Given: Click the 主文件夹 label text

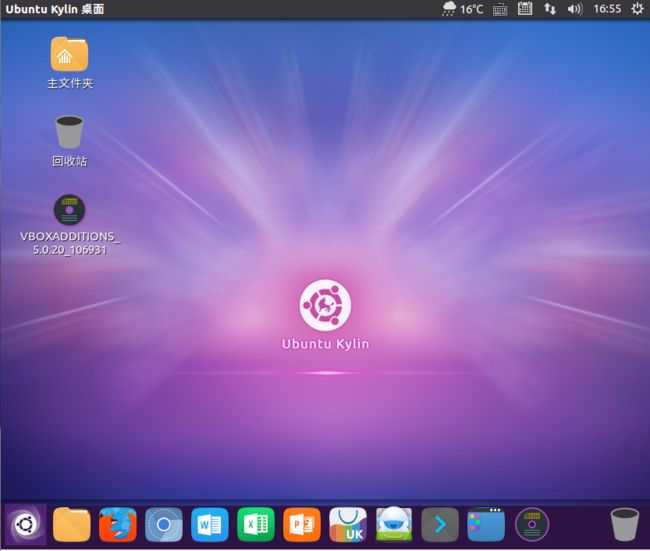Looking at the screenshot, I should tap(70, 83).
